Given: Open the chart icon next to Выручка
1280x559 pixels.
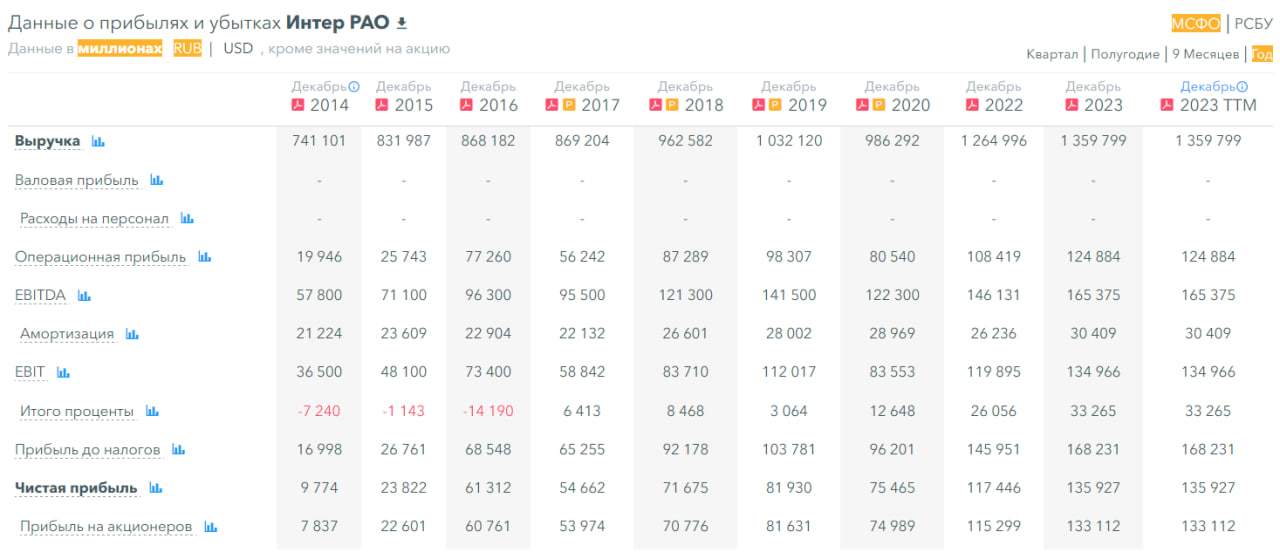Looking at the screenshot, I should [98, 142].
